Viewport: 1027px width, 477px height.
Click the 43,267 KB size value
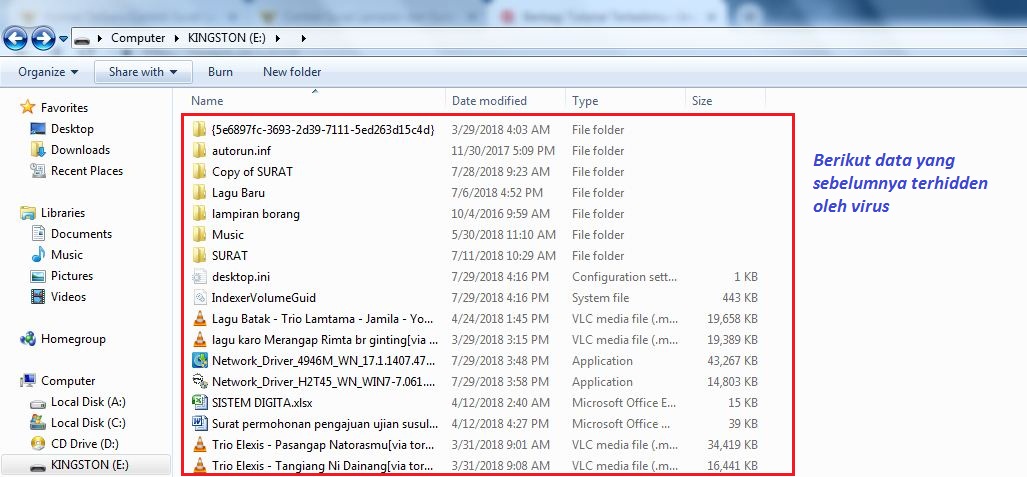[732, 361]
